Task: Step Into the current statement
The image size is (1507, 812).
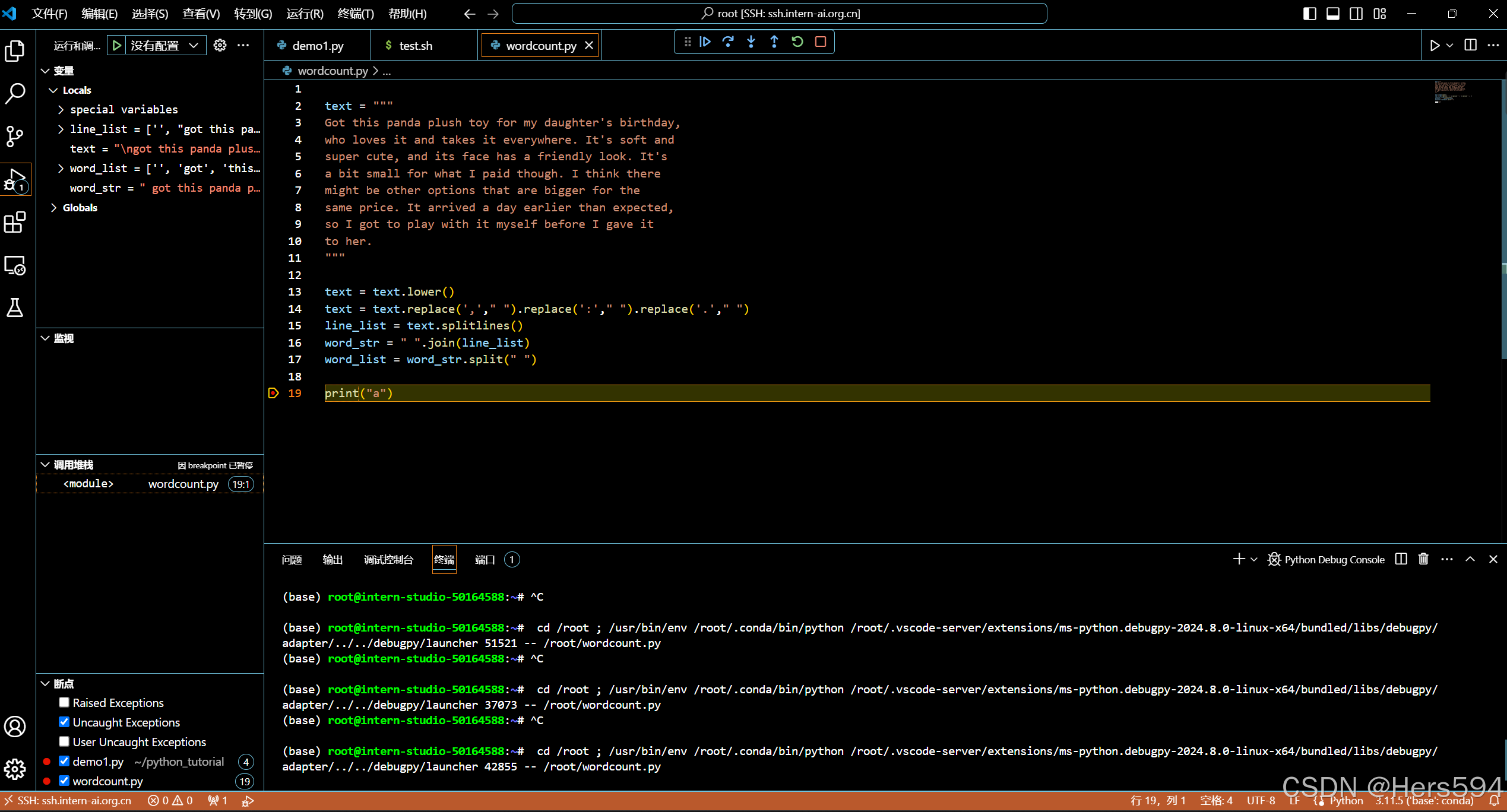Action: 751,42
